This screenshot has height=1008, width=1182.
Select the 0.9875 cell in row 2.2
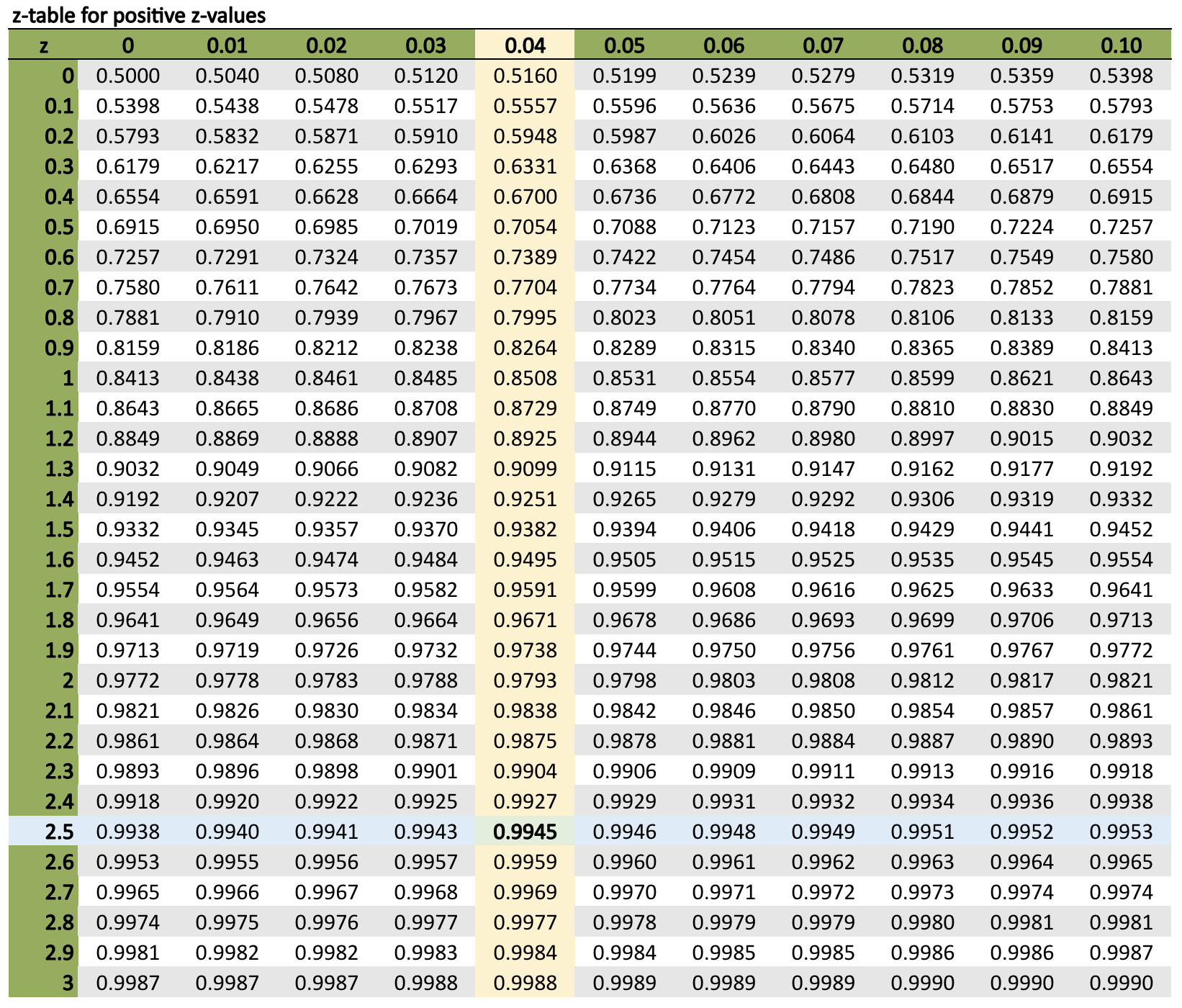click(x=525, y=741)
